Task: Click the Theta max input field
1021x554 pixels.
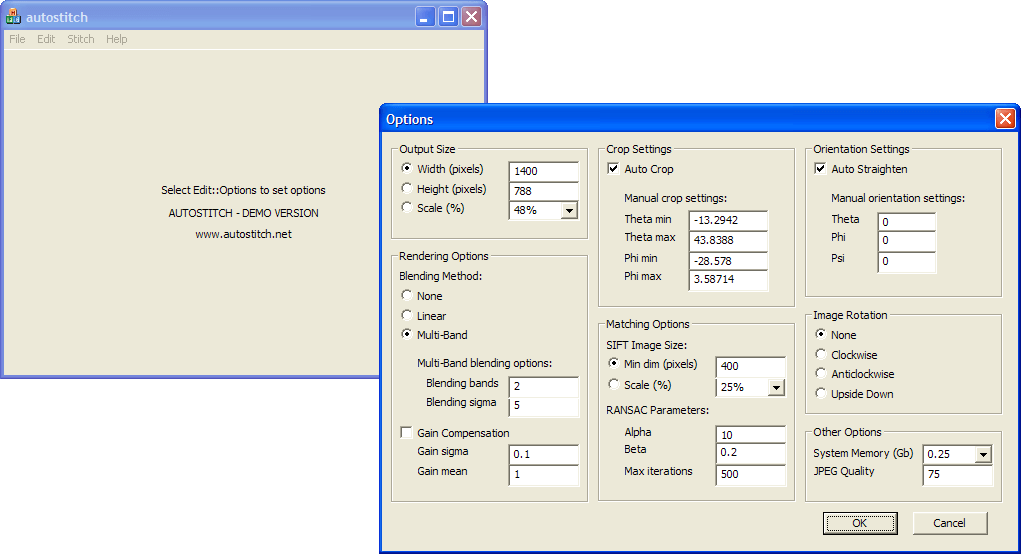Action: pyautogui.click(x=729, y=240)
